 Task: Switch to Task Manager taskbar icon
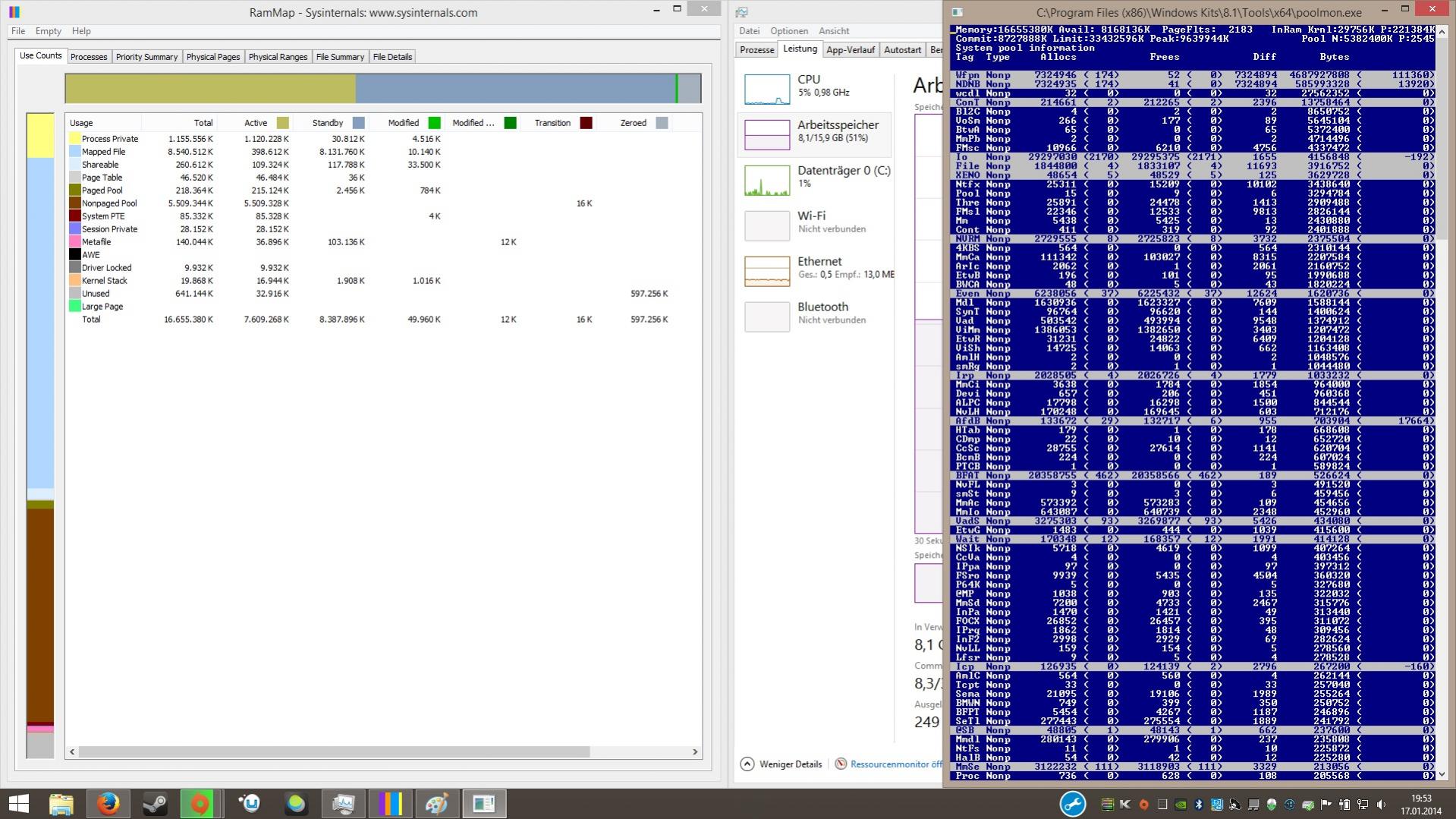tap(343, 804)
